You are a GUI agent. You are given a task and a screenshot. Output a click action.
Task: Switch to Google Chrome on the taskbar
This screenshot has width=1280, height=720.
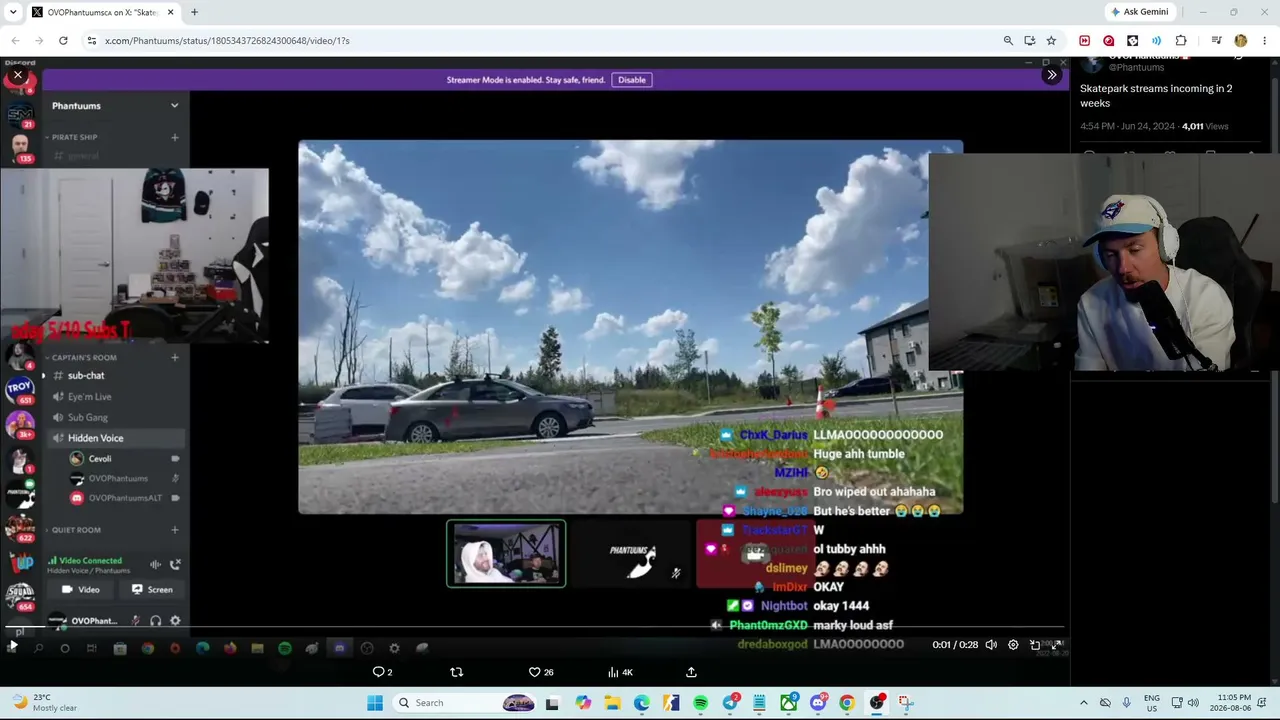[x=848, y=703]
